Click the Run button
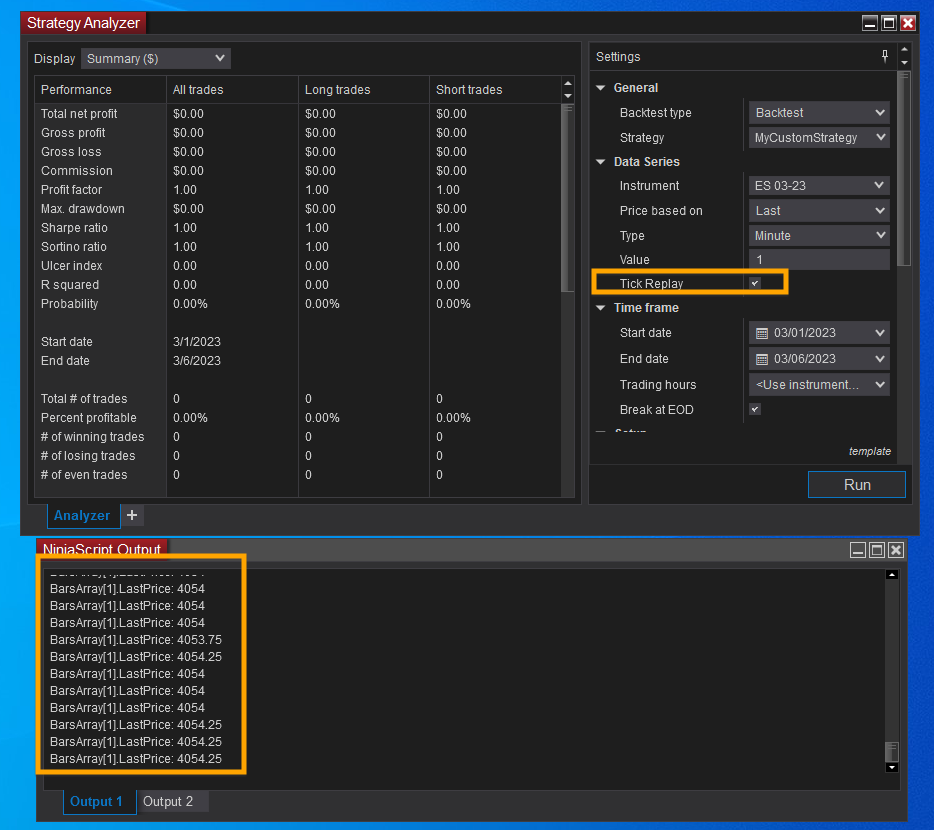The image size is (934, 830). 857,485
